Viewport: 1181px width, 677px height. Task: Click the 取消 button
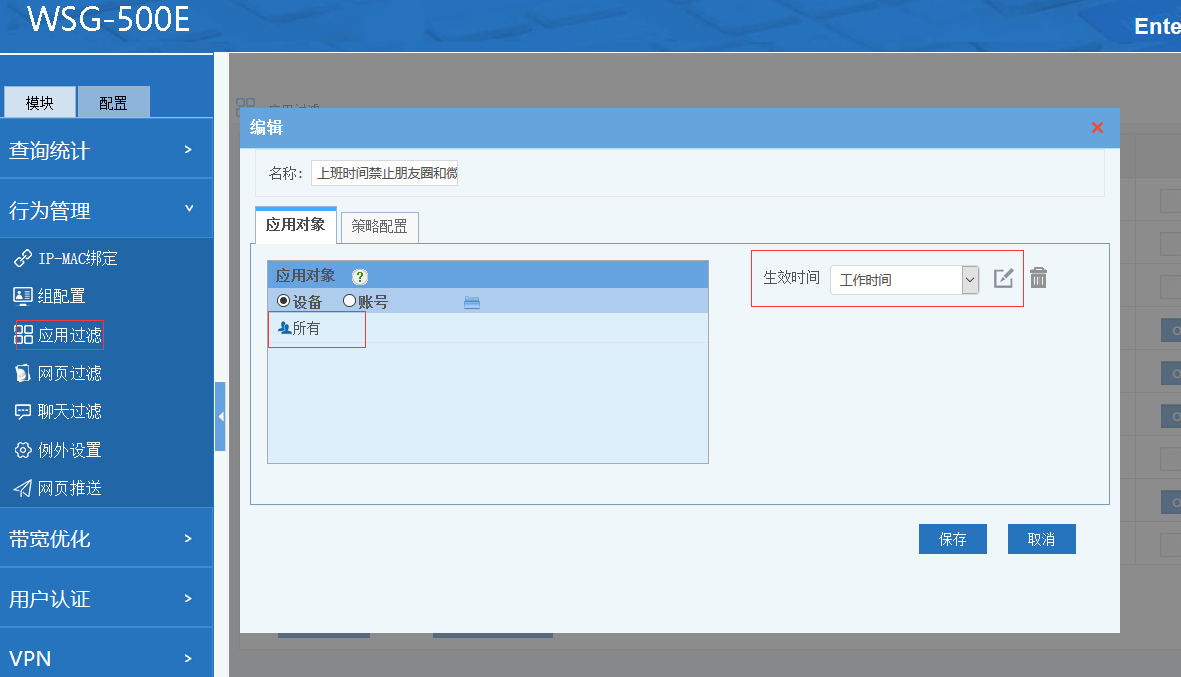1041,539
